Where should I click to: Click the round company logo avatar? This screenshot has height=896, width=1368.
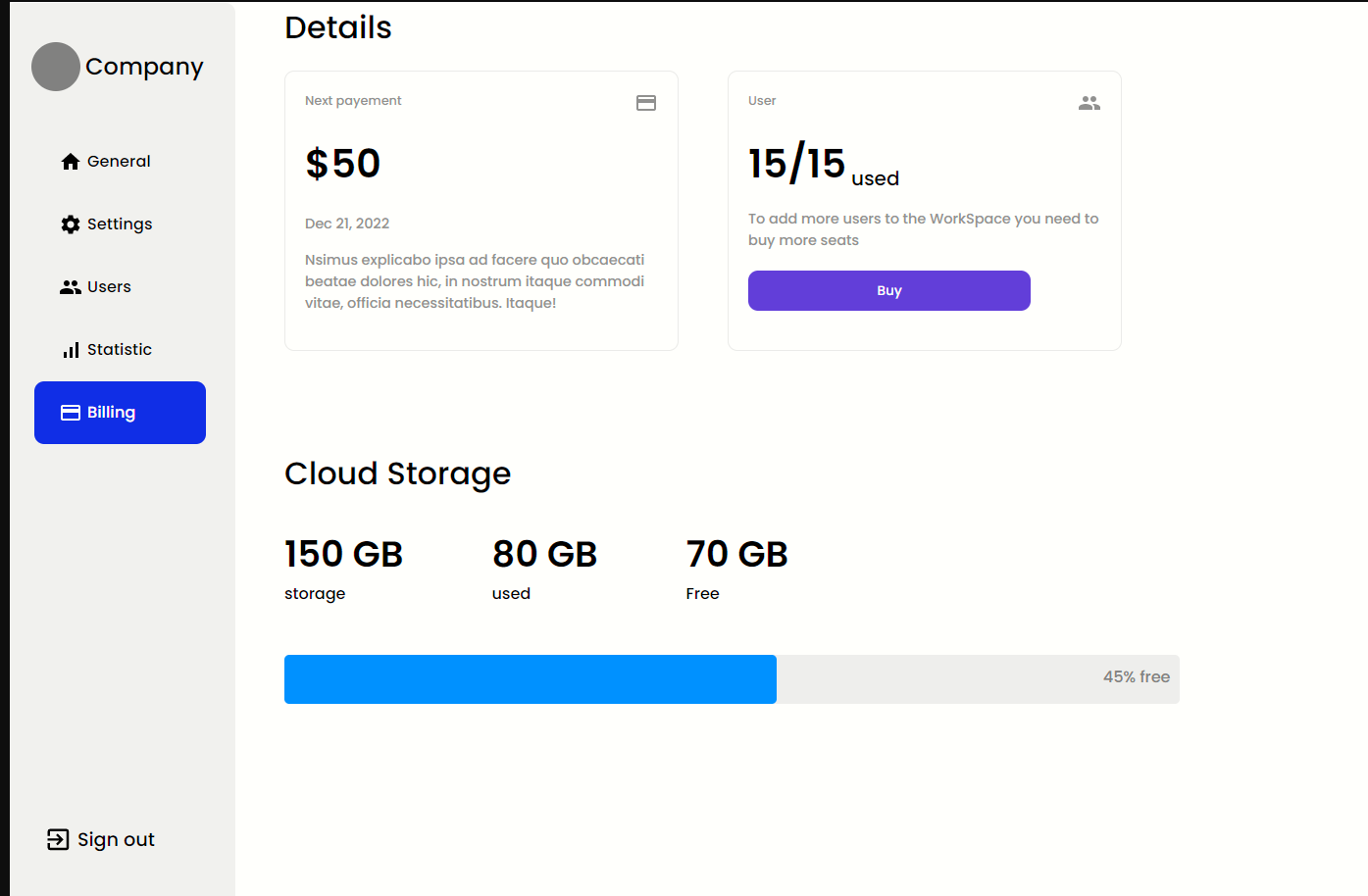pos(56,67)
